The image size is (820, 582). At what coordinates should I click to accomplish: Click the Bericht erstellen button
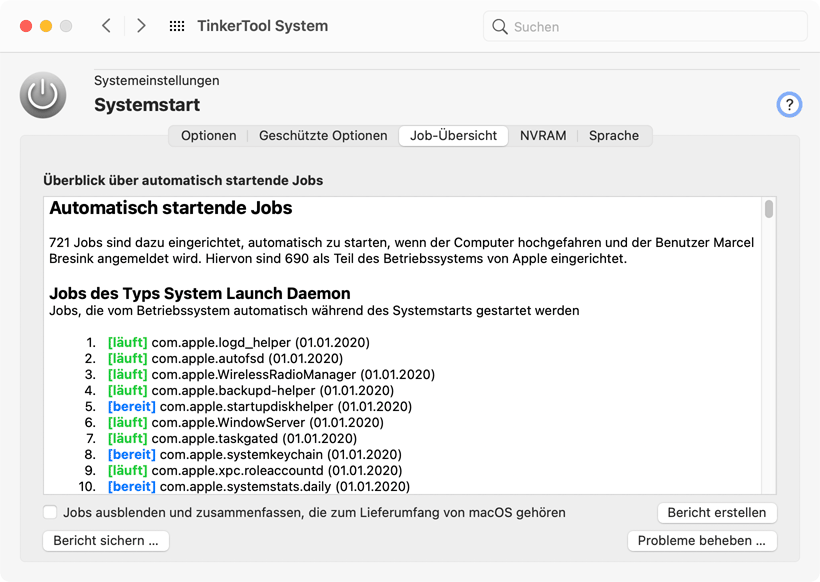pyautogui.click(x=716, y=512)
